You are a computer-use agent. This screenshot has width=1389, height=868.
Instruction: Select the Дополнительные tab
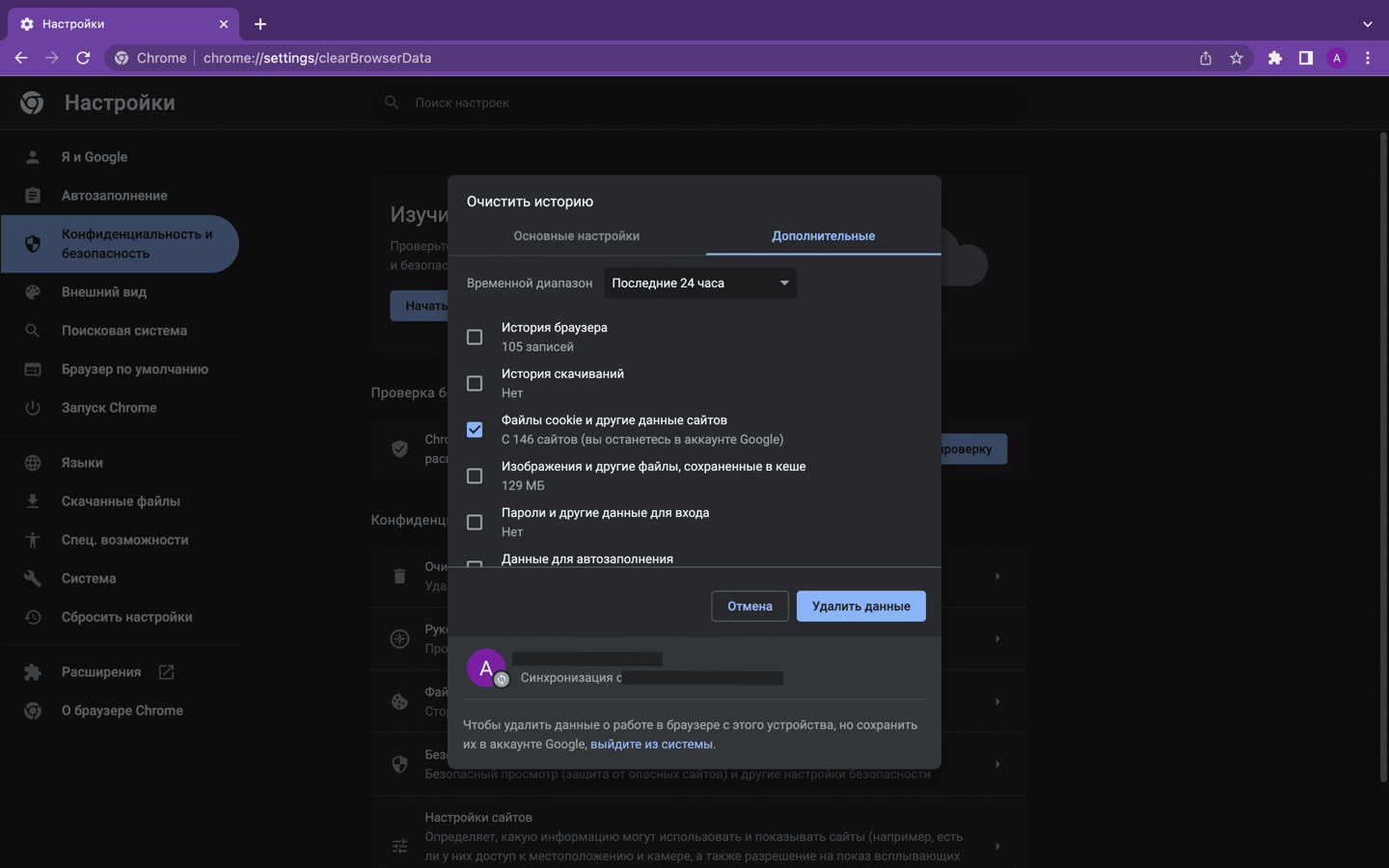pos(824,236)
